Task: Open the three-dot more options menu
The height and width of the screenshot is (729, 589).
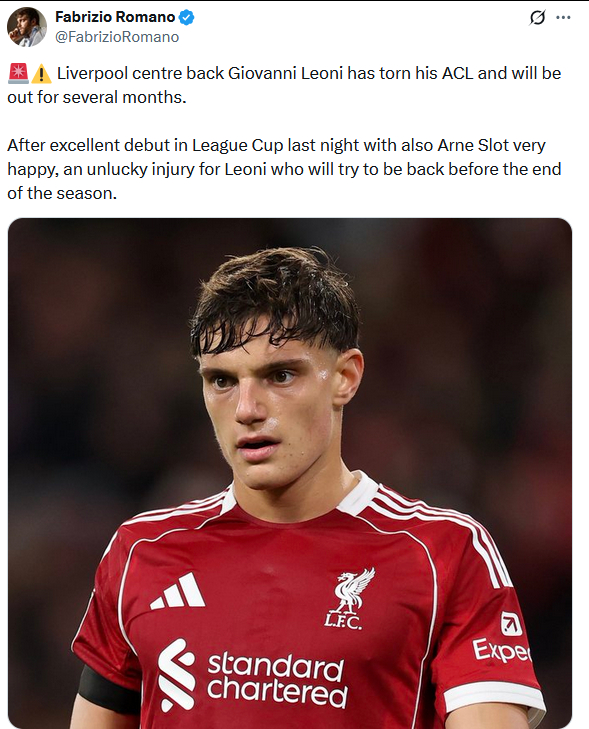Action: click(563, 18)
